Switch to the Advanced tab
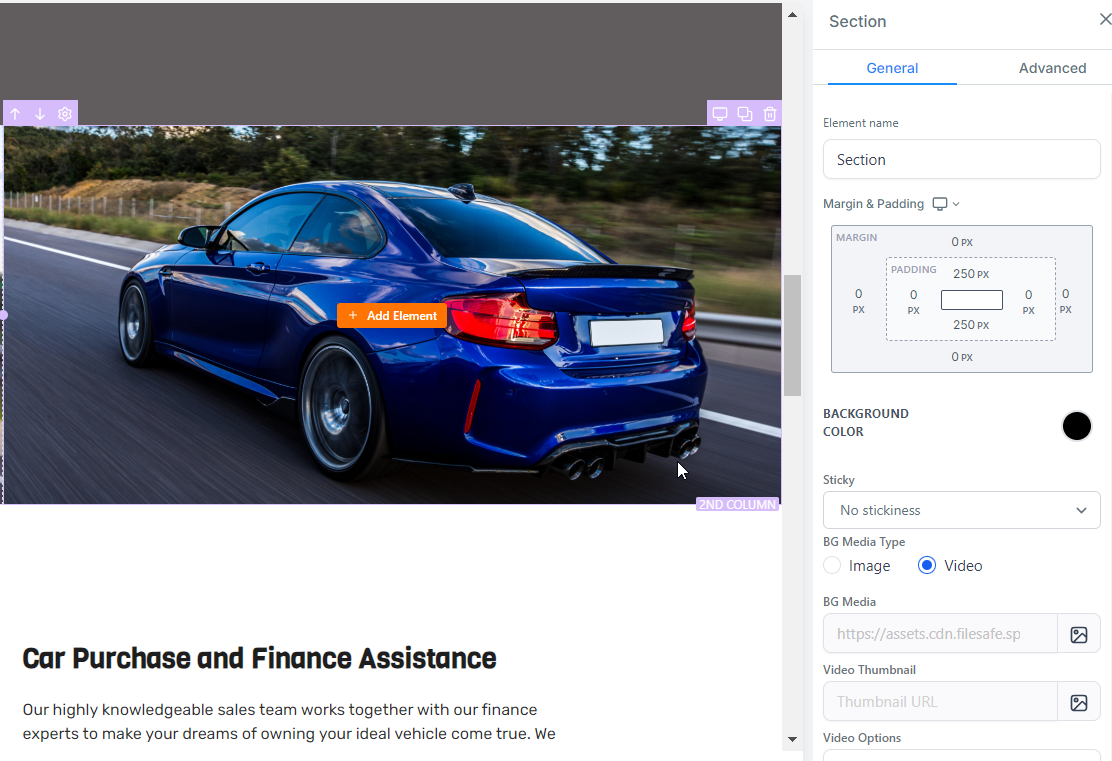 1052,68
